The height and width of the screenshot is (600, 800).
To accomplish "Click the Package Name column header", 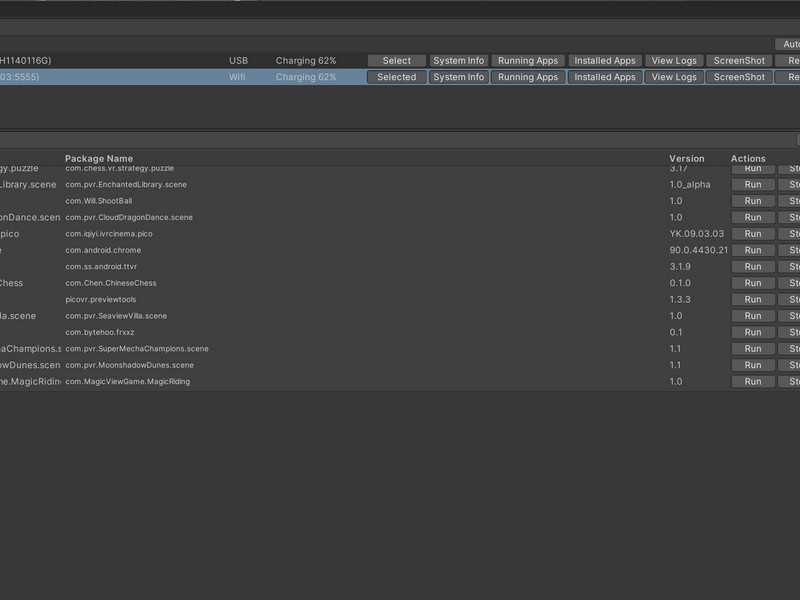I will [99, 159].
